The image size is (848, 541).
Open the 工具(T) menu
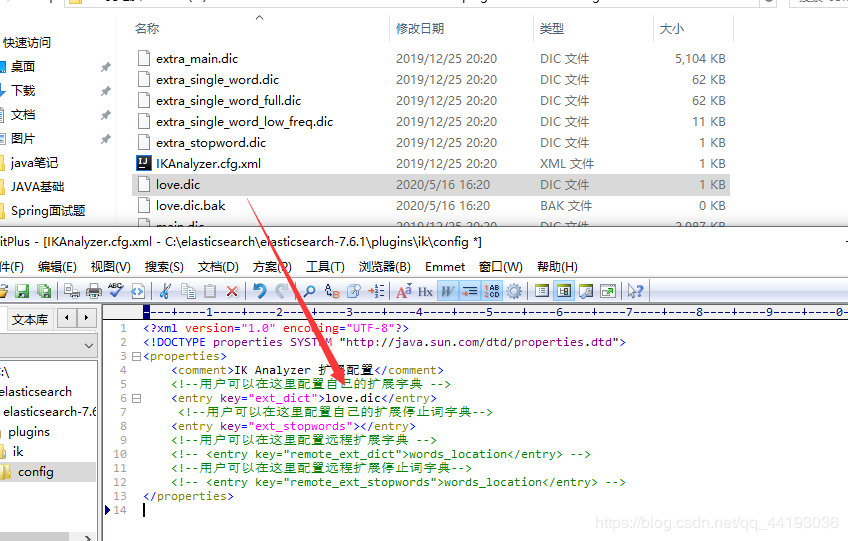[325, 267]
